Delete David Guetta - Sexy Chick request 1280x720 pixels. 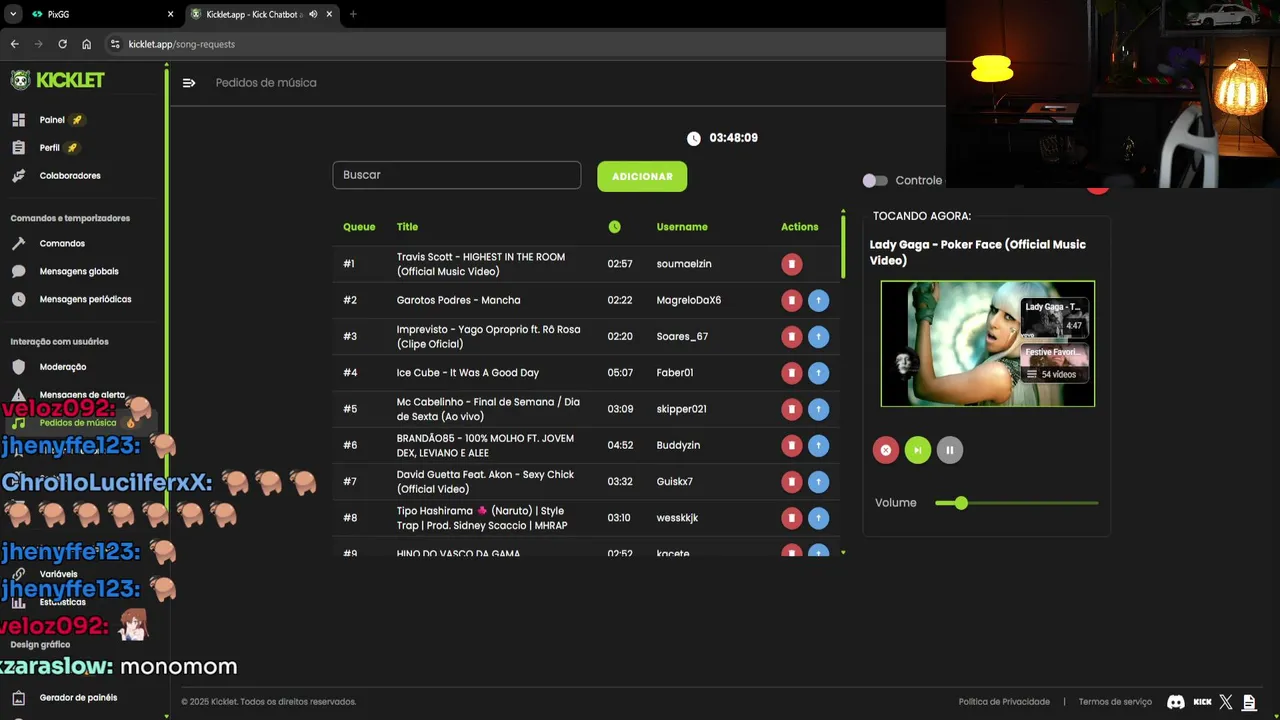click(x=791, y=482)
